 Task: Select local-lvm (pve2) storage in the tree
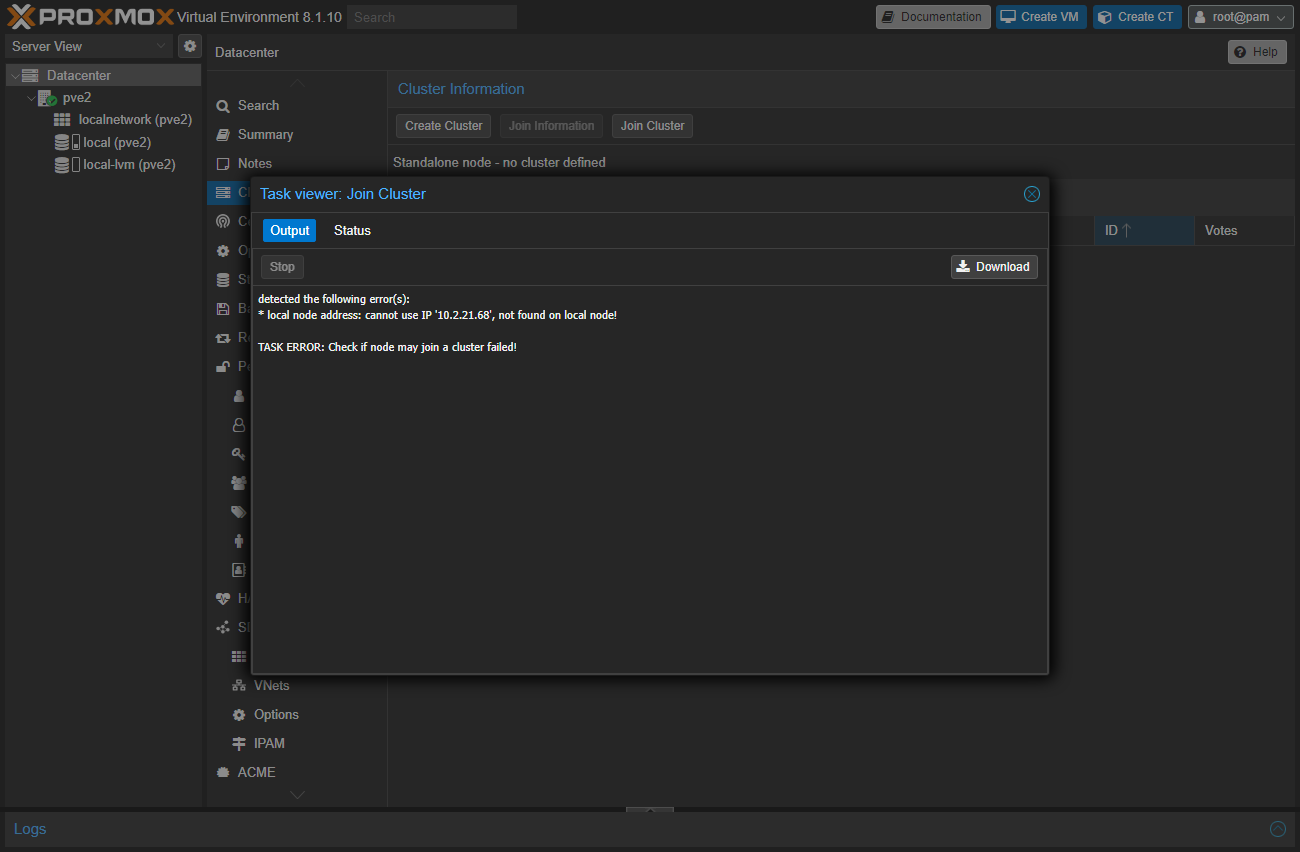[x=129, y=164]
